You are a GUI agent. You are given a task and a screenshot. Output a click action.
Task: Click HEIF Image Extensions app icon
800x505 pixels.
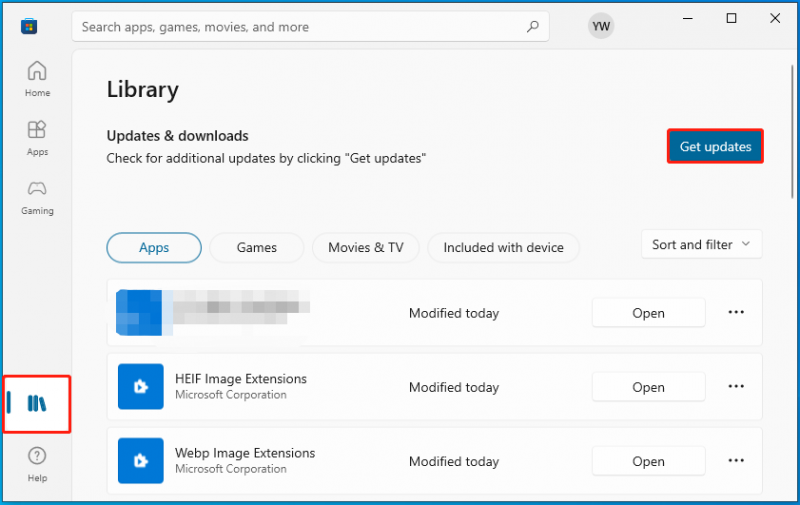[141, 387]
